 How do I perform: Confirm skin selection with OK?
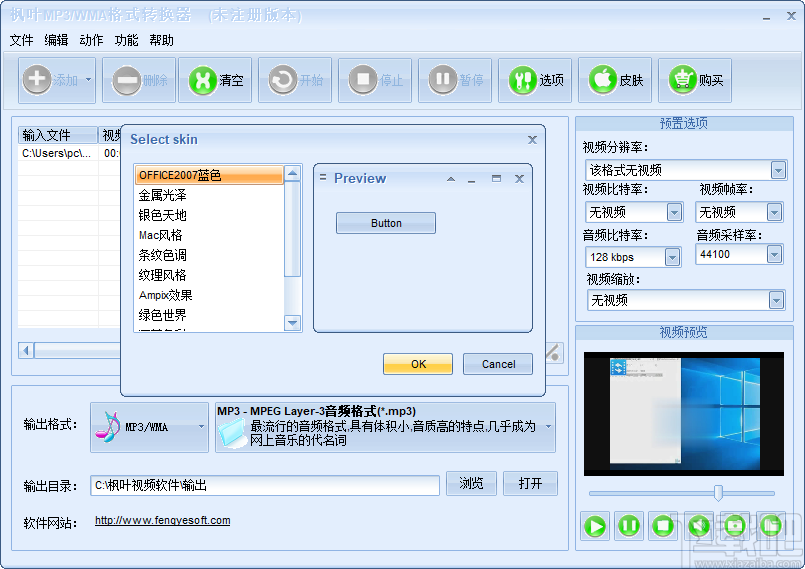(418, 364)
